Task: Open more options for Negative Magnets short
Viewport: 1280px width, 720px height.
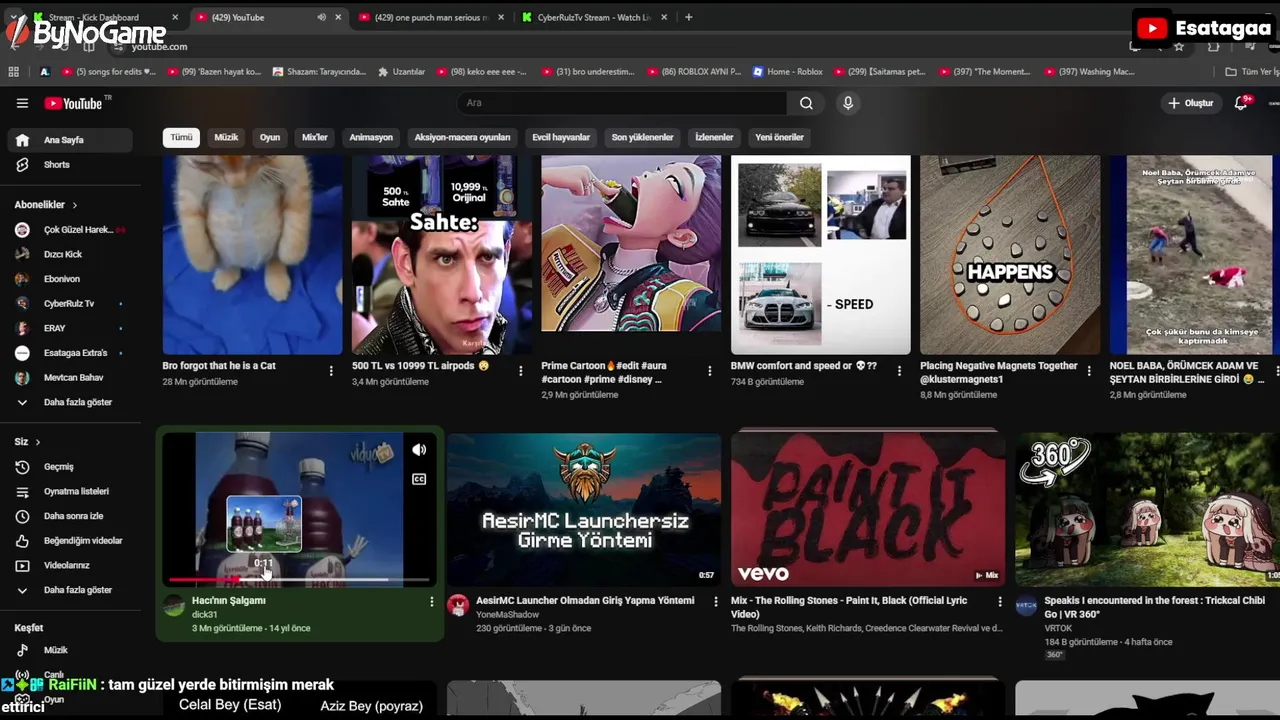Action: tap(1089, 371)
